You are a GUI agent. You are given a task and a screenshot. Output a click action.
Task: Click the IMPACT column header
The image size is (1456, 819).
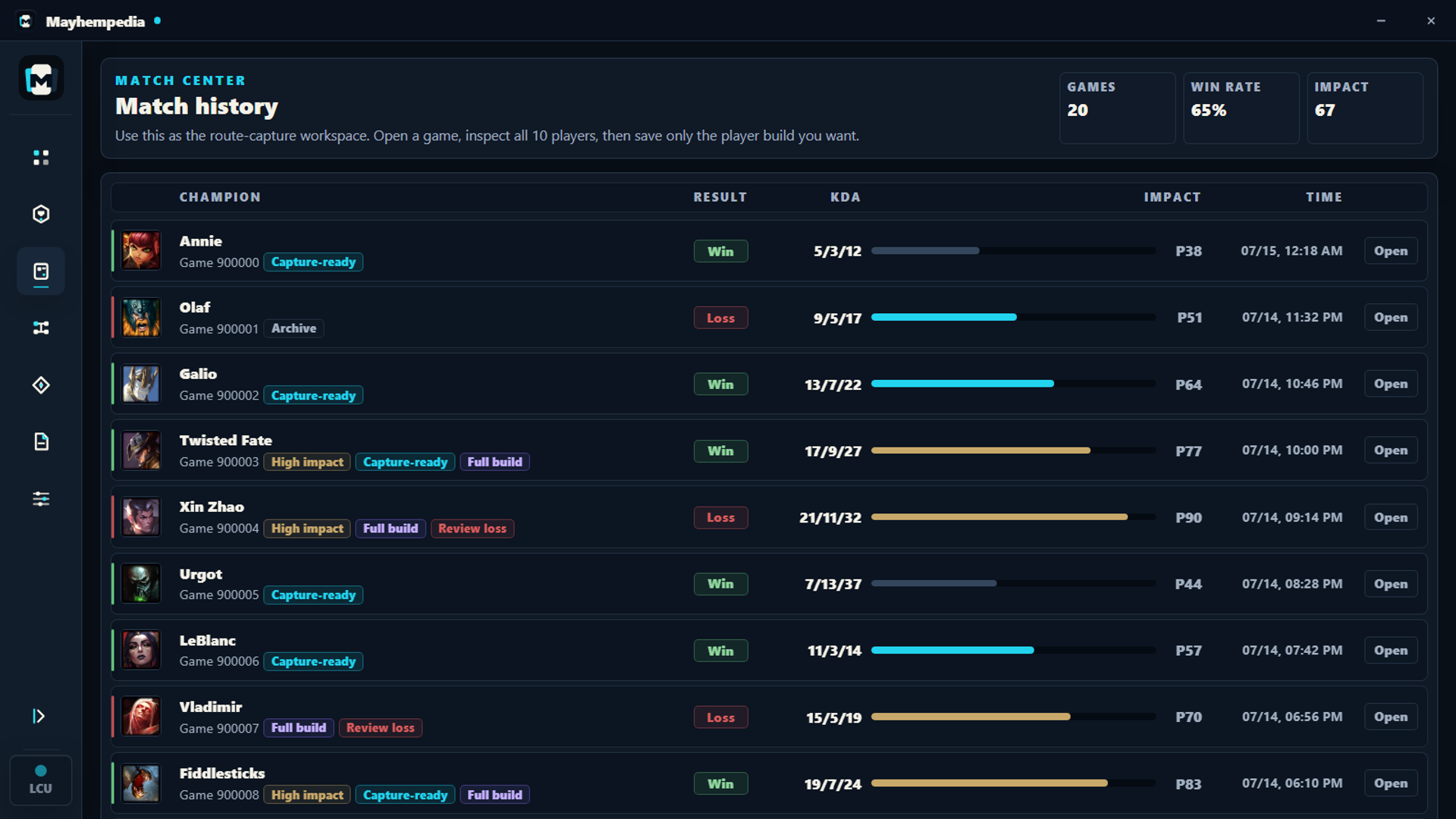click(1172, 197)
